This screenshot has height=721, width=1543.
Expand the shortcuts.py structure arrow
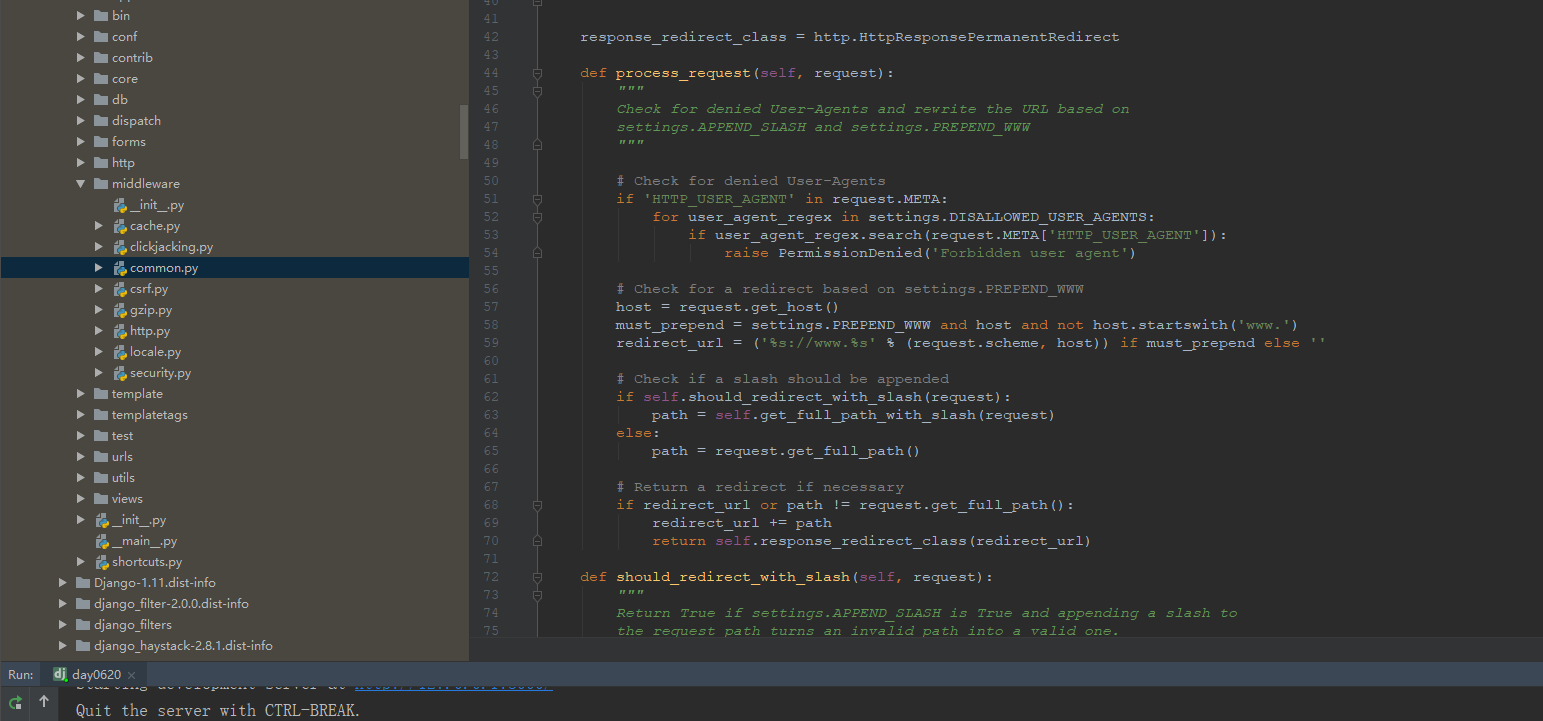81,562
